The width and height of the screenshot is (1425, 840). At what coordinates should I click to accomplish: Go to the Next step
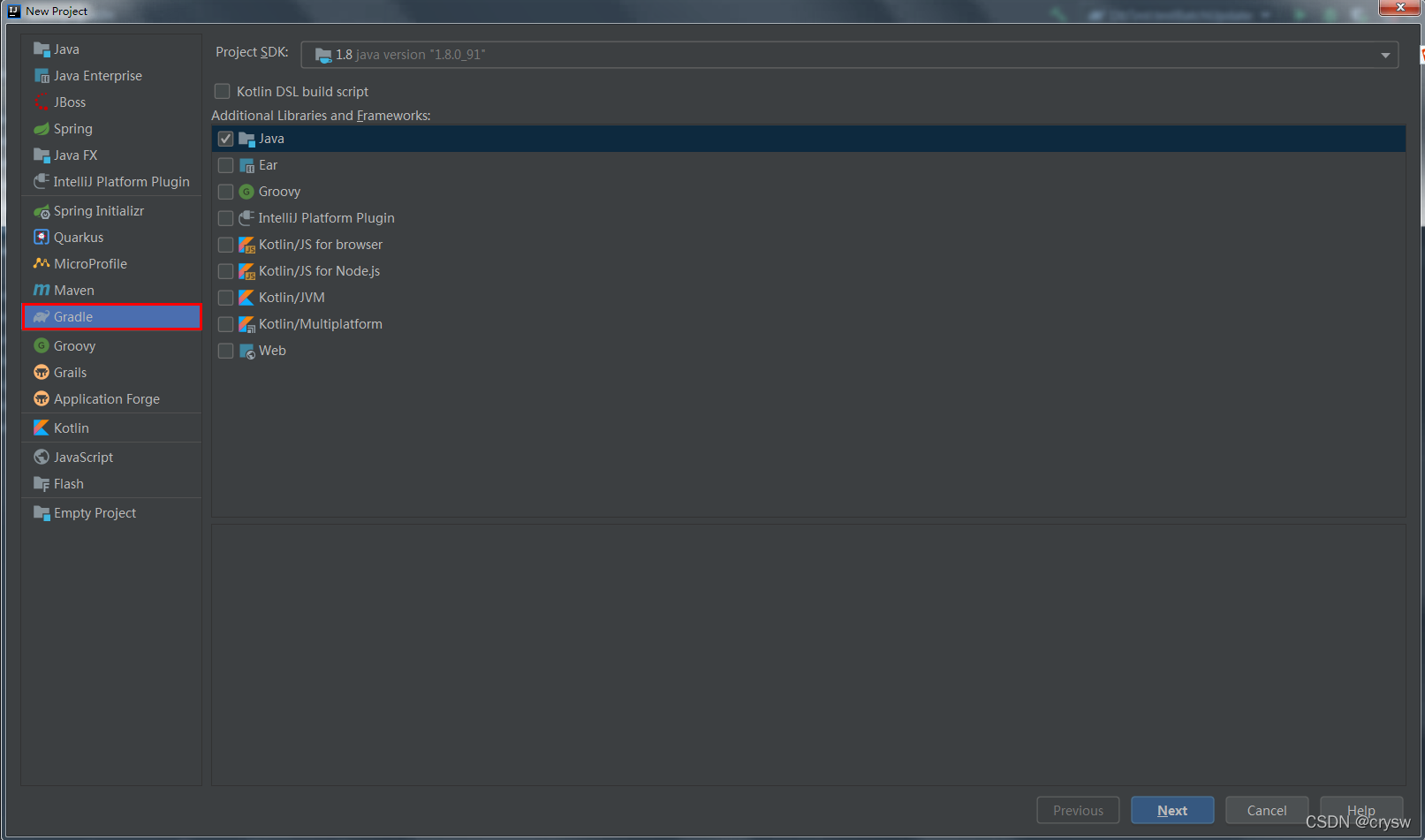(1172, 810)
